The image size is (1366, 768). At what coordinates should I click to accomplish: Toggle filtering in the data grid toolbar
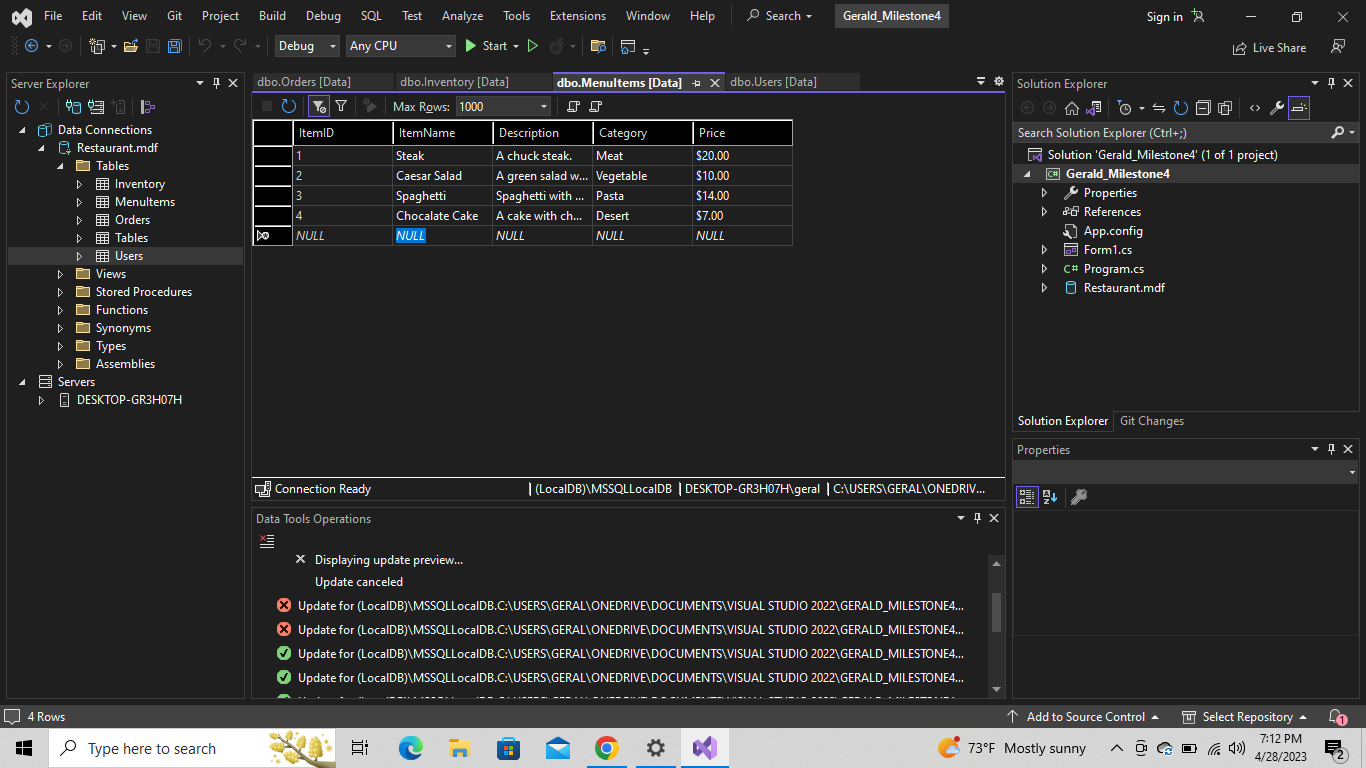pos(319,106)
